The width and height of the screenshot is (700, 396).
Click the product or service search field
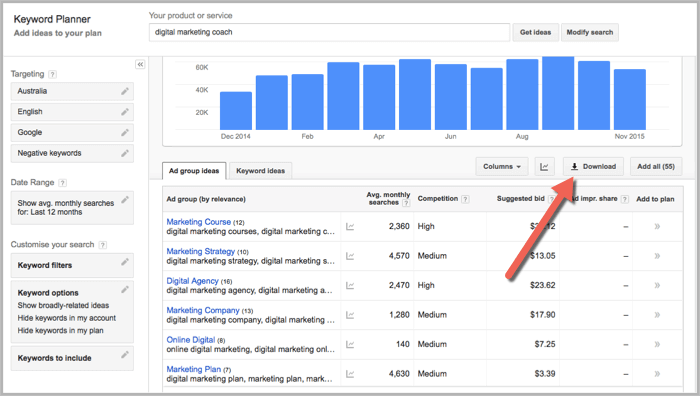pyautogui.click(x=329, y=32)
